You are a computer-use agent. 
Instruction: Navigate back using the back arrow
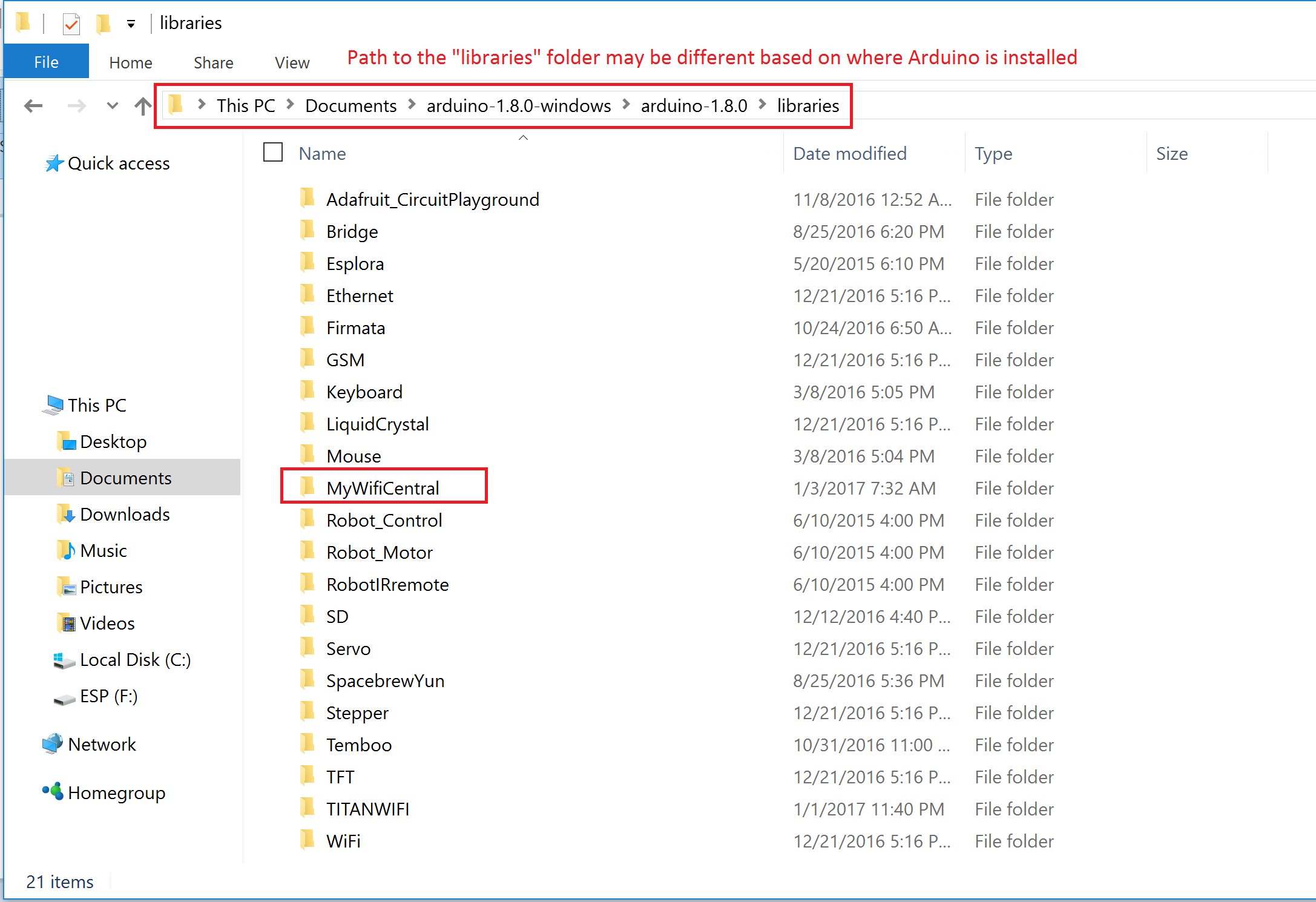pos(33,105)
